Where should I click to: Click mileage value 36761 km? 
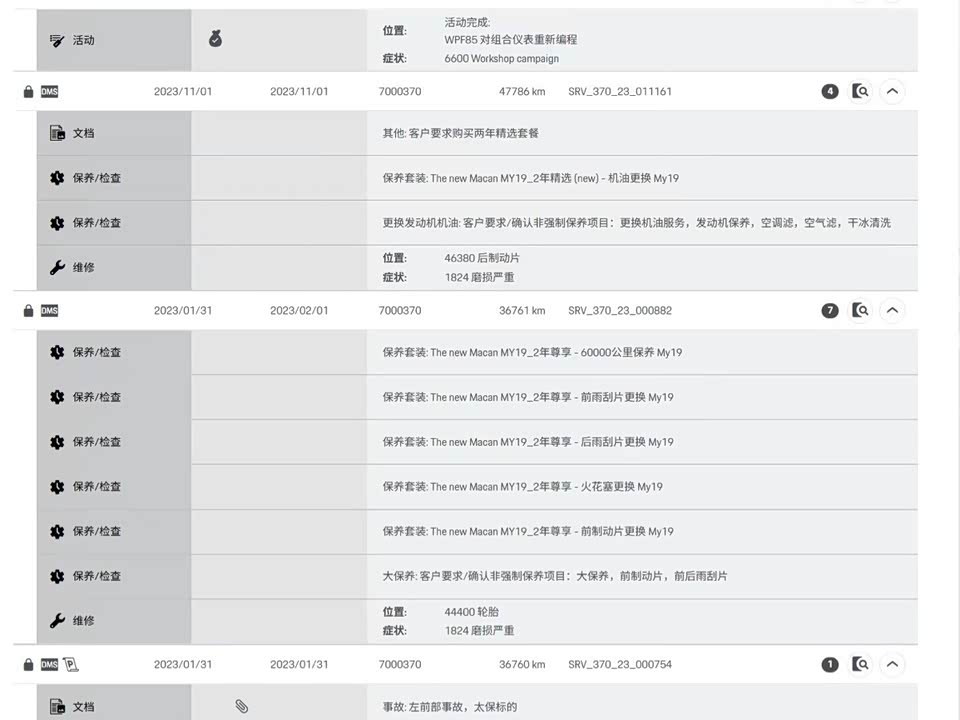522,310
